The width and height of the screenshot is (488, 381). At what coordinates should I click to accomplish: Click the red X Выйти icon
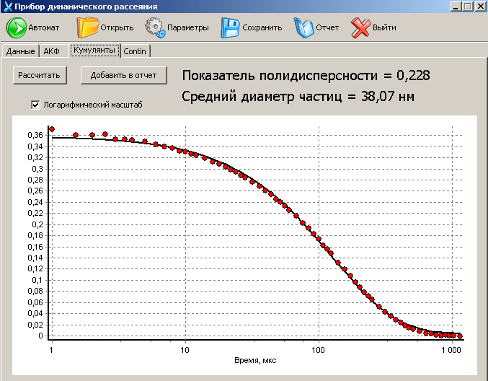click(x=360, y=28)
